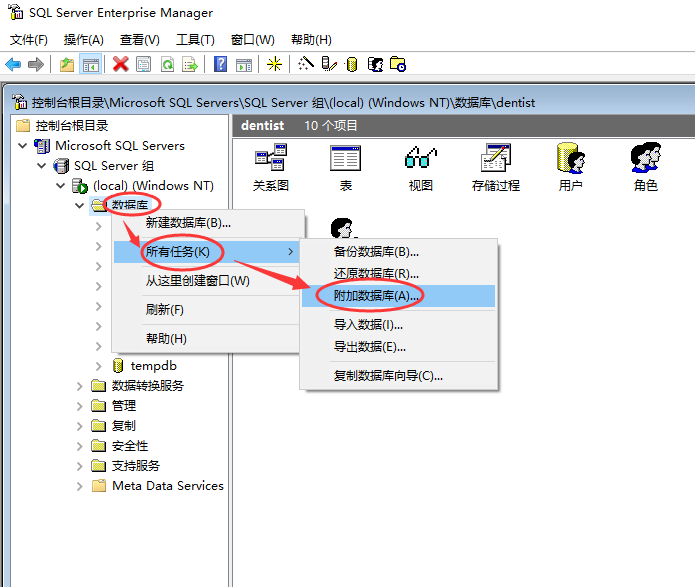Expand the Meta Data Services folder
Image resolution: width=695 pixels, height=587 pixels.
click(79, 486)
